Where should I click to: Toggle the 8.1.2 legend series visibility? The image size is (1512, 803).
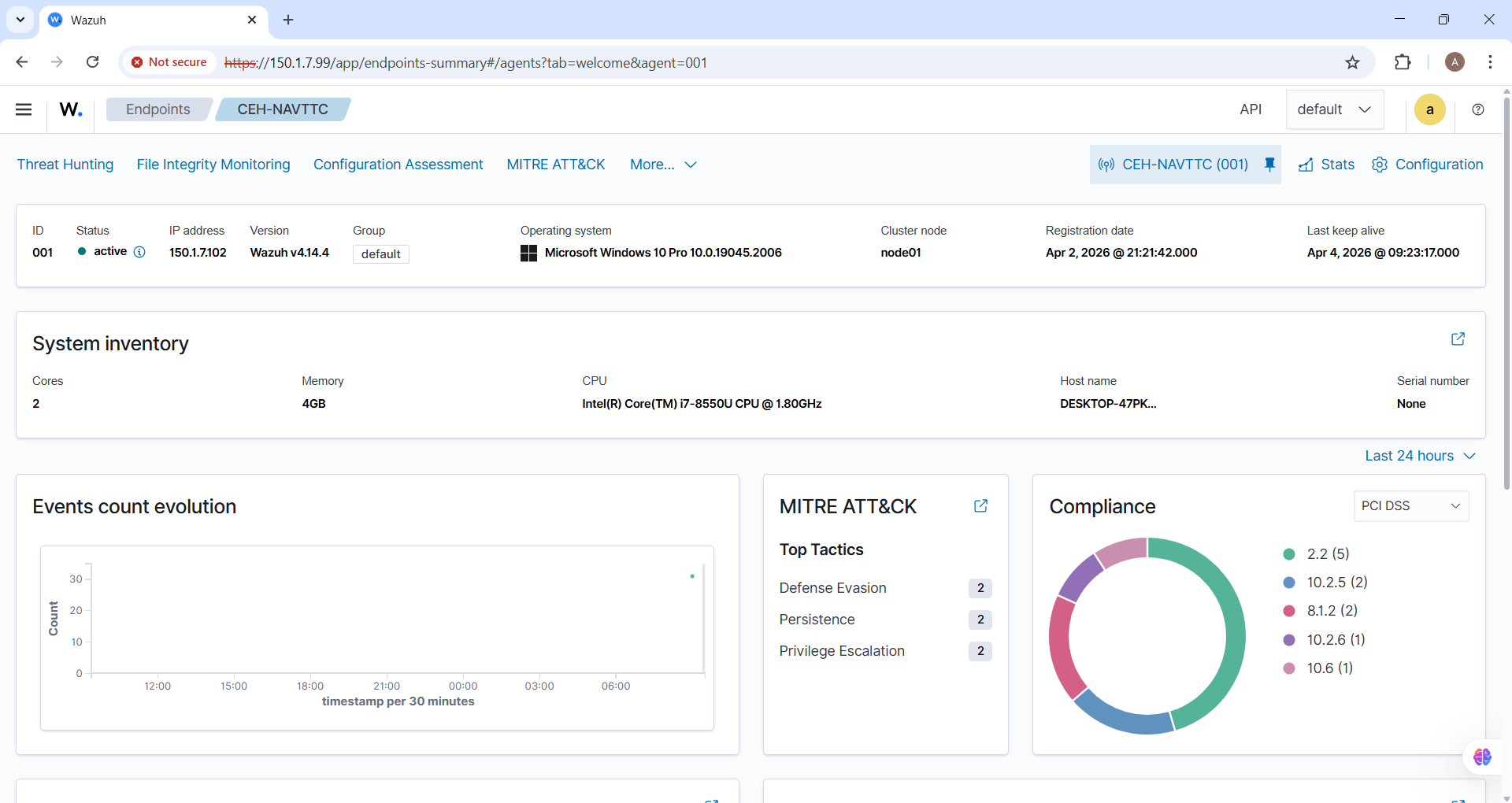[x=1331, y=611]
